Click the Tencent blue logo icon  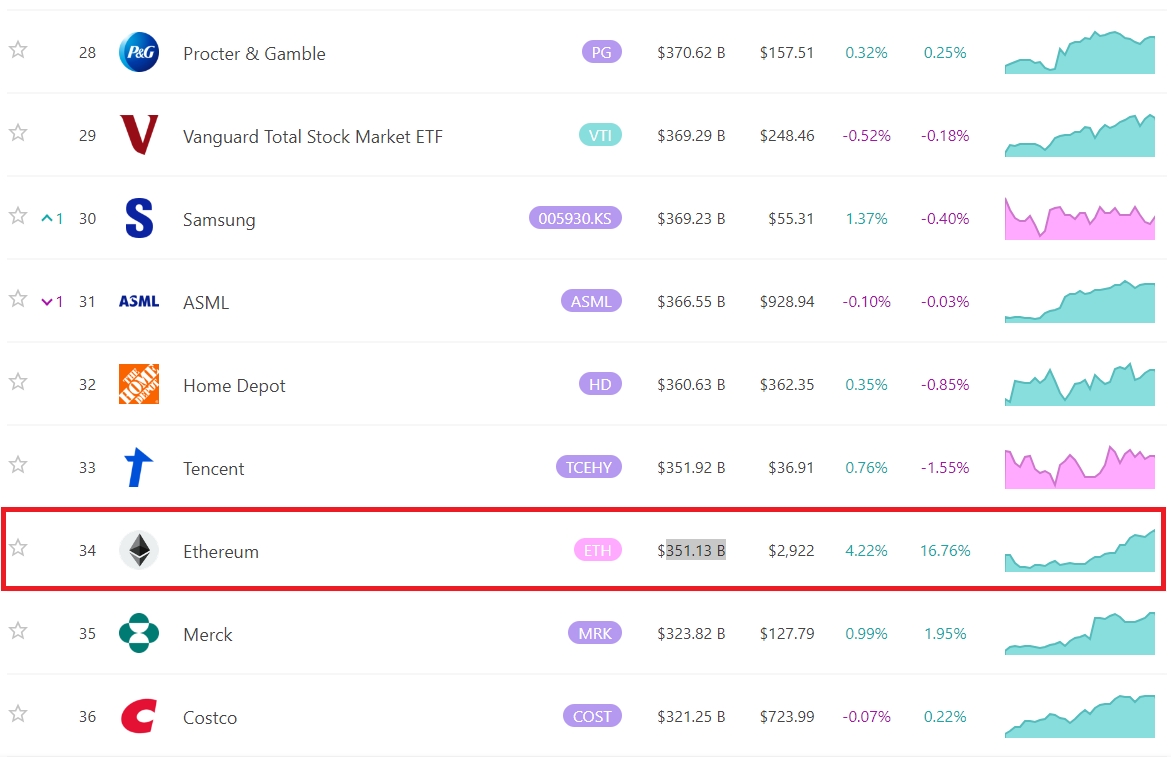tap(139, 467)
